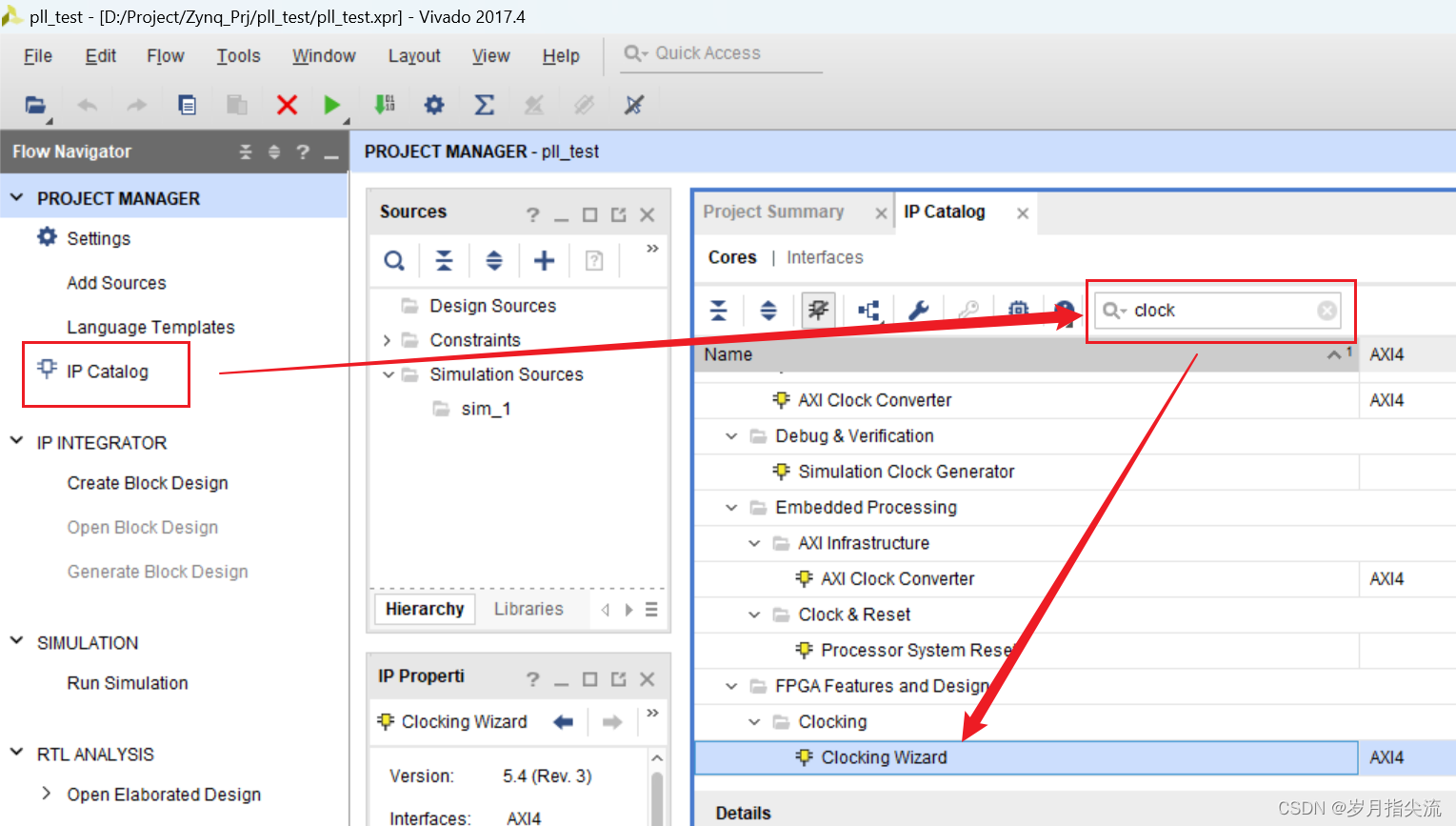The image size is (1456, 826).
Task: Open the Tools menu
Action: click(238, 56)
